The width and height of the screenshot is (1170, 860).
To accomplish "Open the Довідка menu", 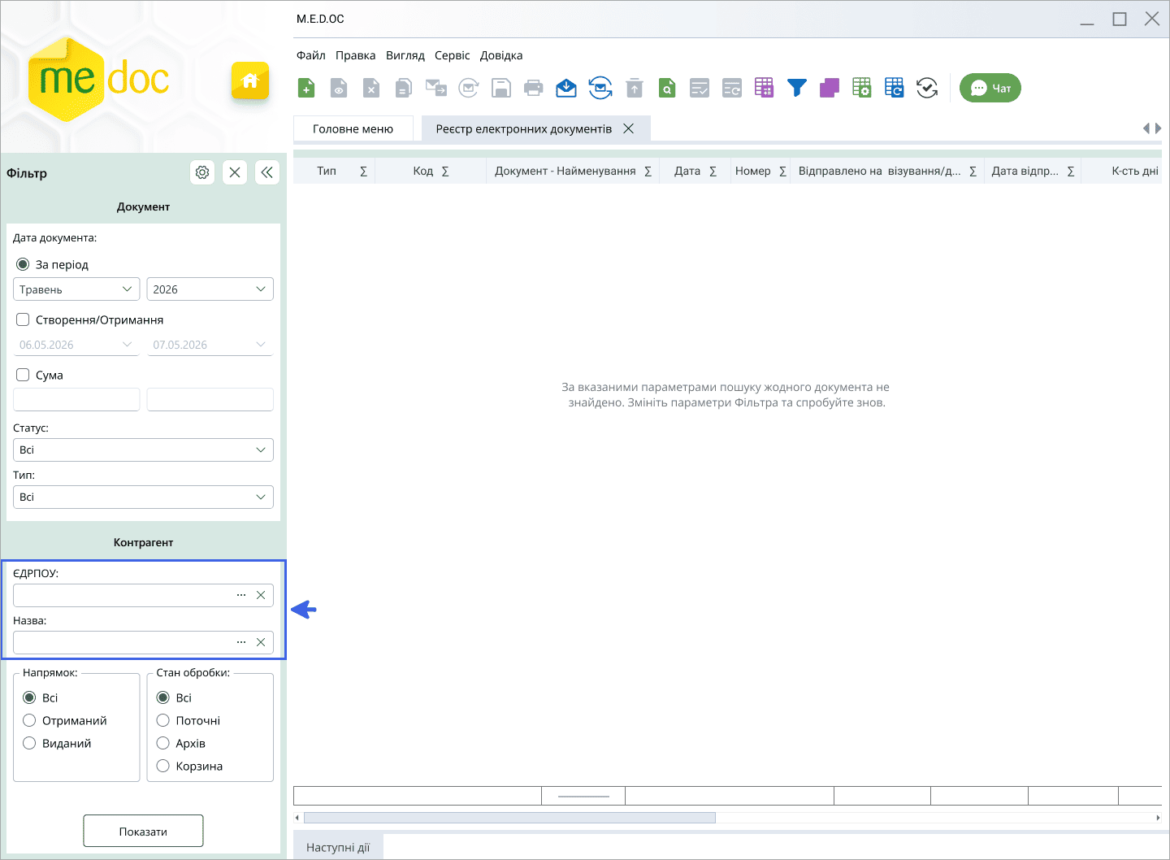I will pyautogui.click(x=501, y=55).
